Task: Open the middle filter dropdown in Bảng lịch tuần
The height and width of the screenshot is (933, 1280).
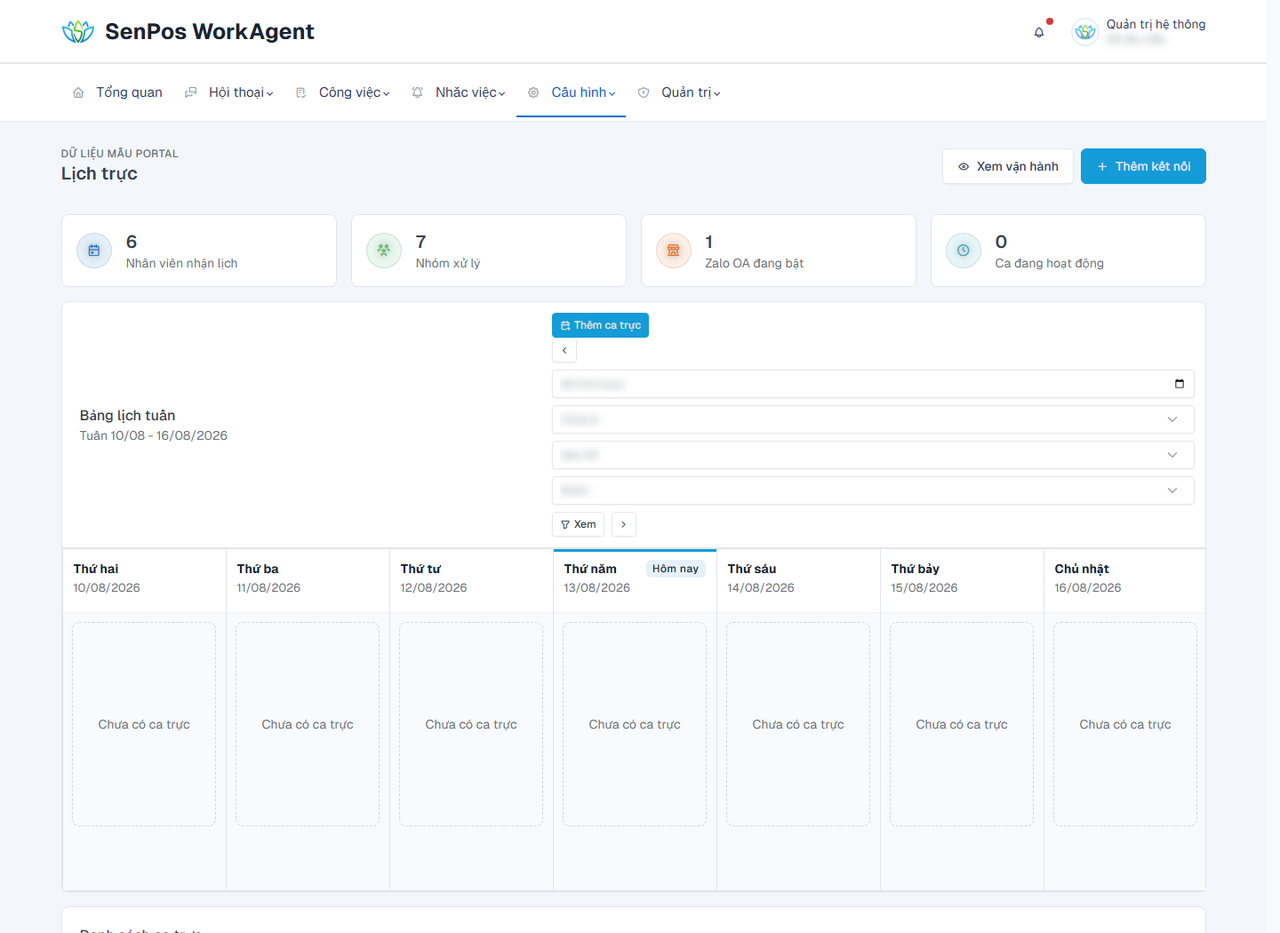Action: tap(873, 455)
